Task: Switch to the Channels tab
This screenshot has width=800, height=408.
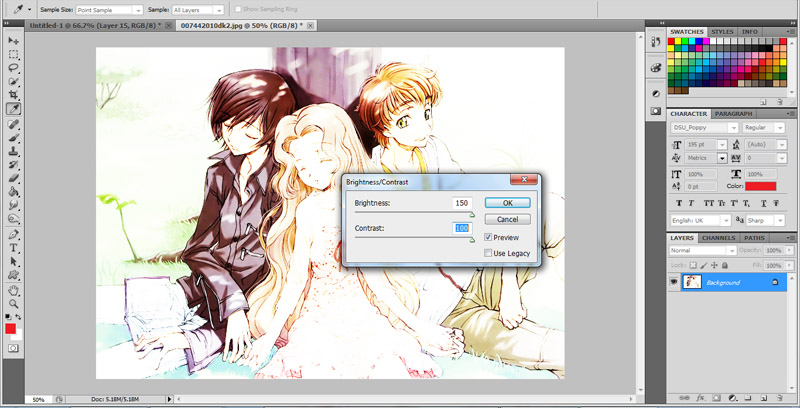Action: pyautogui.click(x=718, y=238)
